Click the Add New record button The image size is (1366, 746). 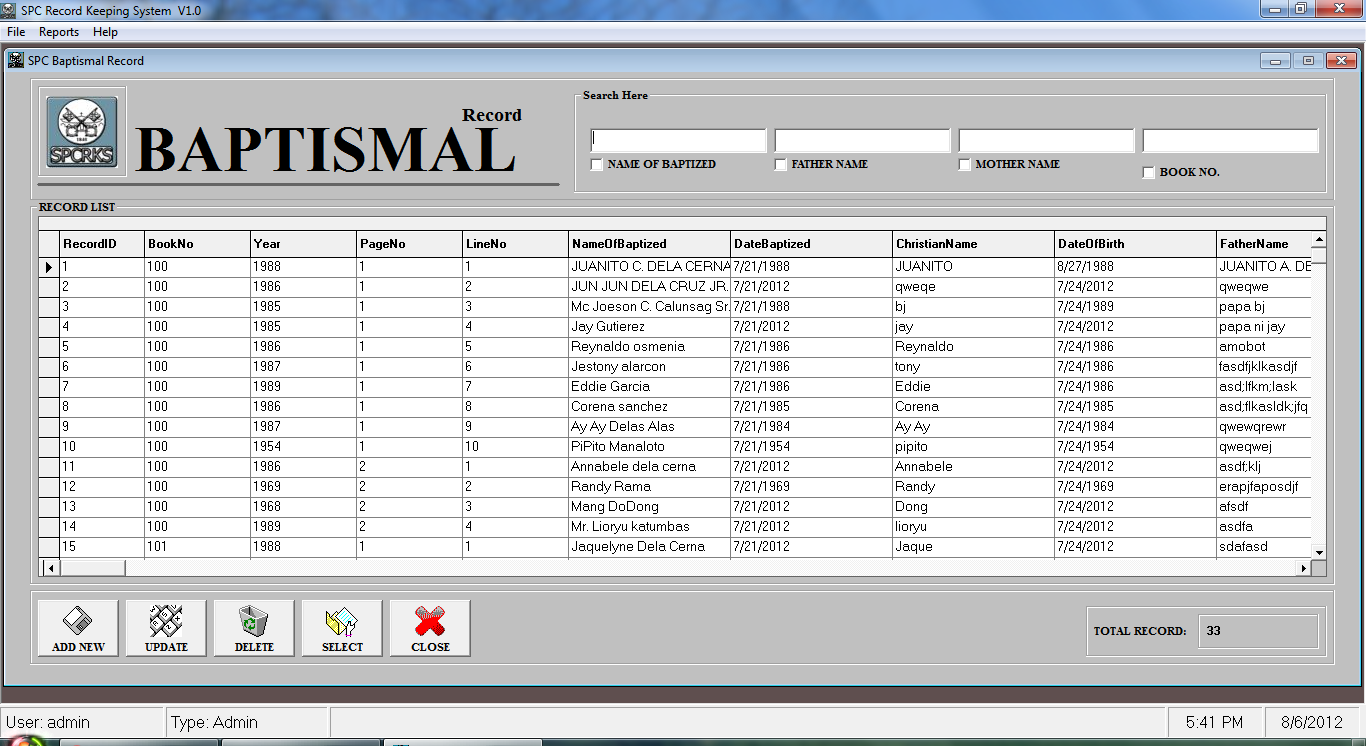(78, 628)
